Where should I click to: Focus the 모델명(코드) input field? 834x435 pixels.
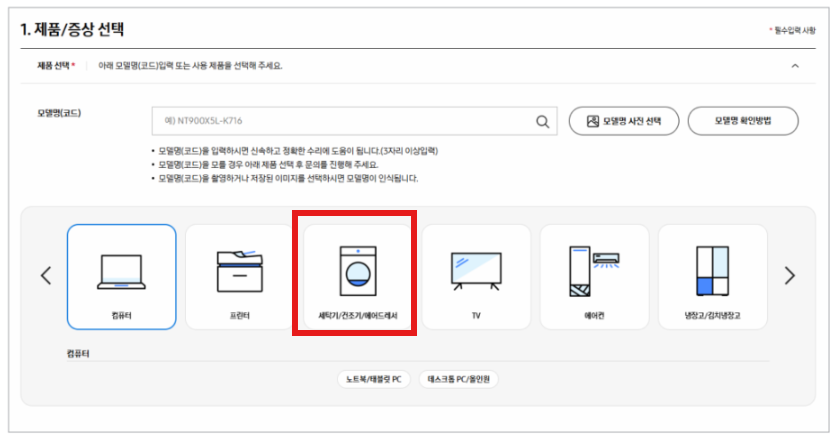pyautogui.click(x=354, y=121)
